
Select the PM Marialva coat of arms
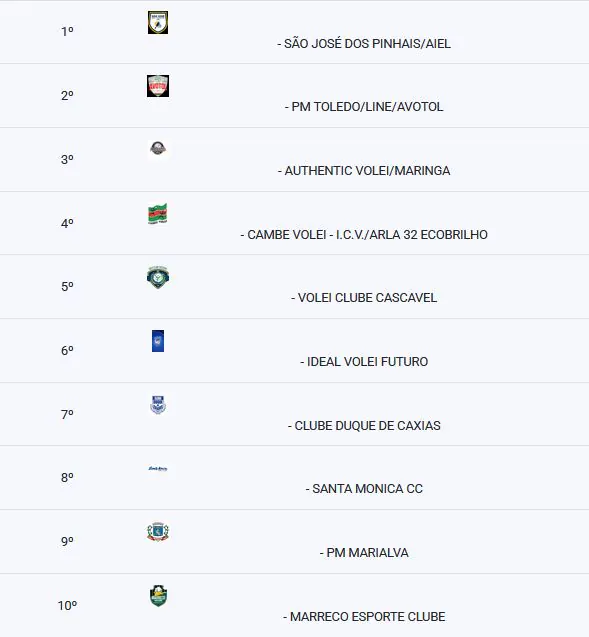158,532
